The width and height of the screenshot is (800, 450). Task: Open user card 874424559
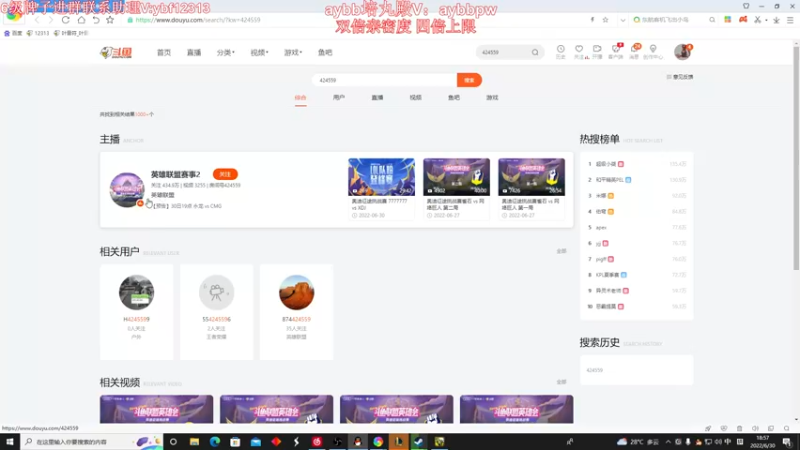(296, 312)
